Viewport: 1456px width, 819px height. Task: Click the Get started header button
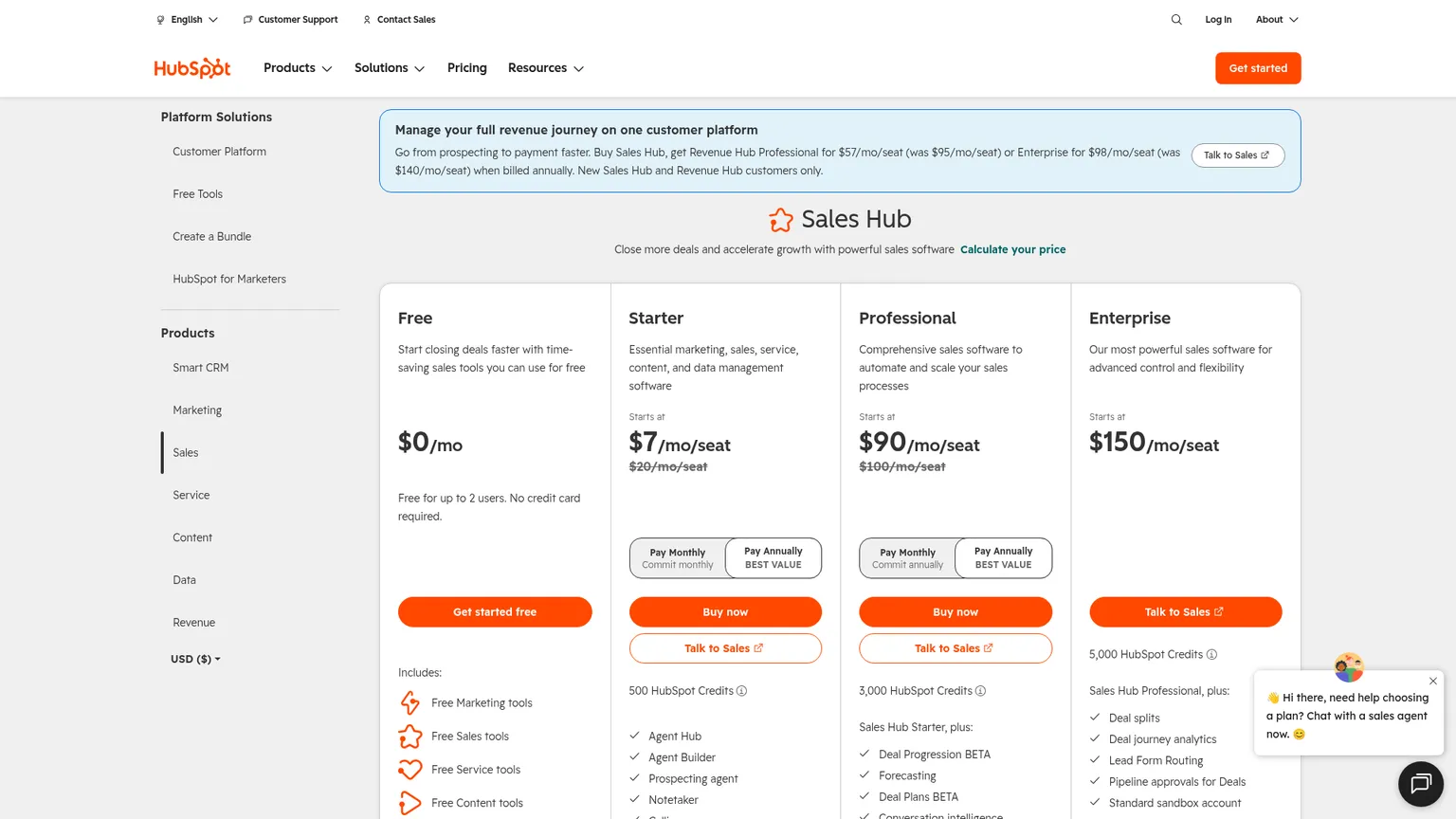click(1258, 68)
